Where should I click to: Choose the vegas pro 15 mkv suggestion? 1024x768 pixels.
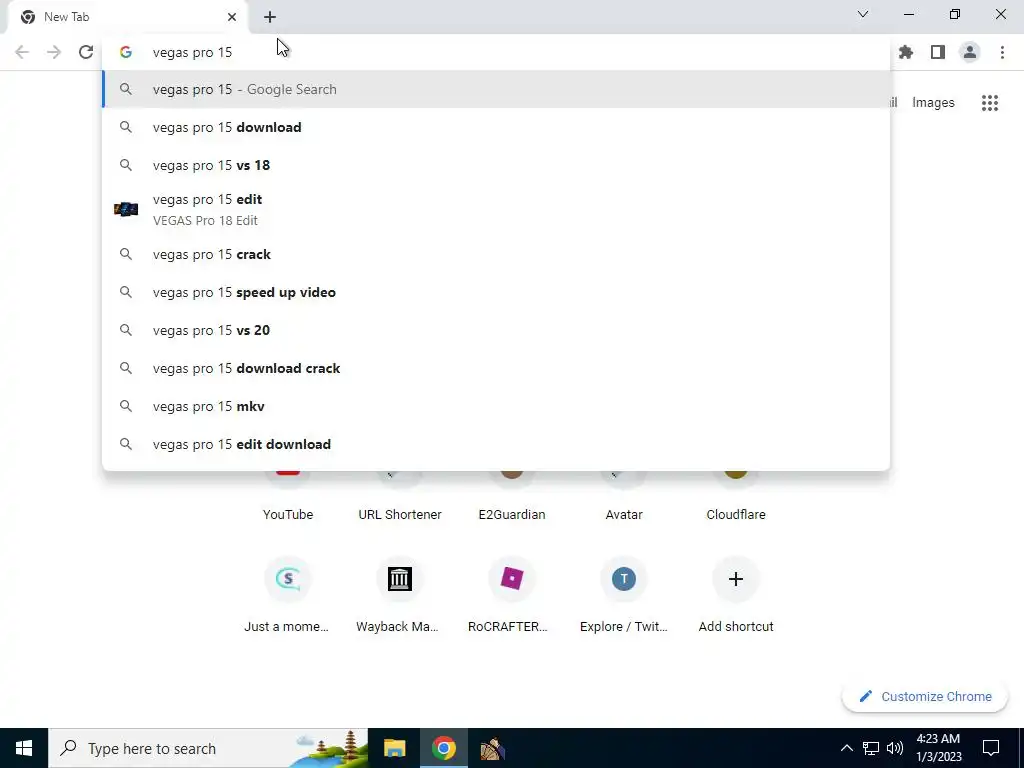point(496,406)
